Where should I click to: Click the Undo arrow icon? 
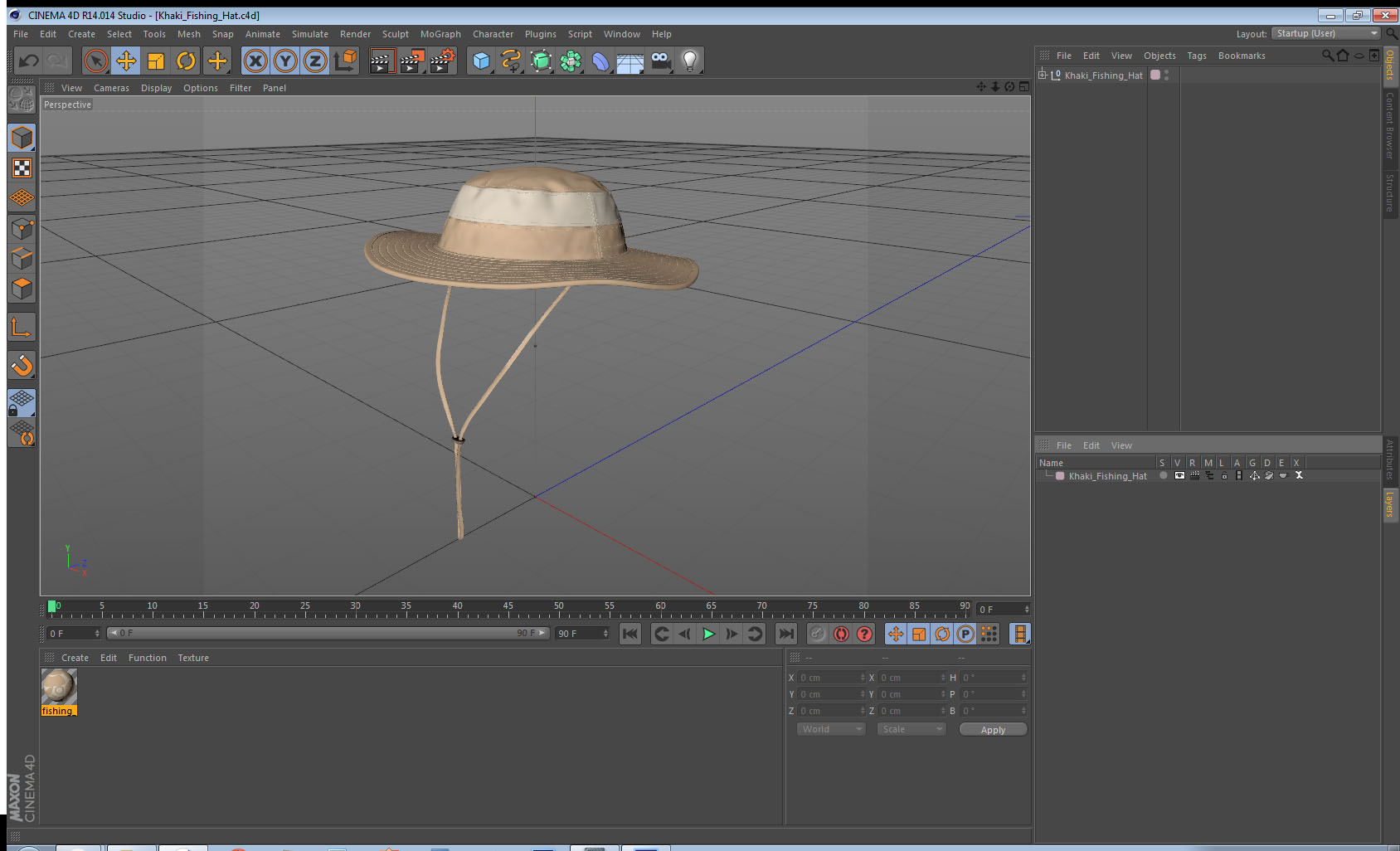[29, 61]
